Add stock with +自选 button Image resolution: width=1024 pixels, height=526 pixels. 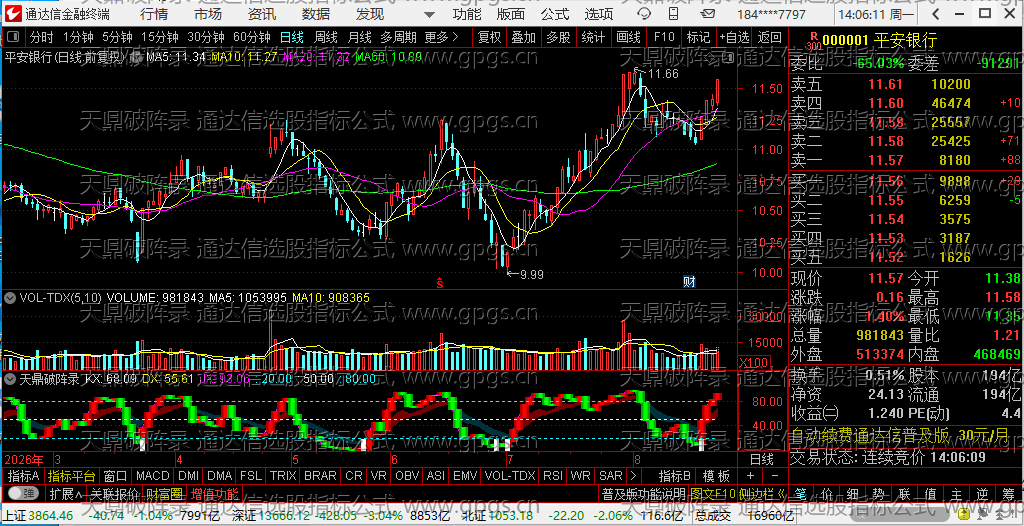coord(734,37)
